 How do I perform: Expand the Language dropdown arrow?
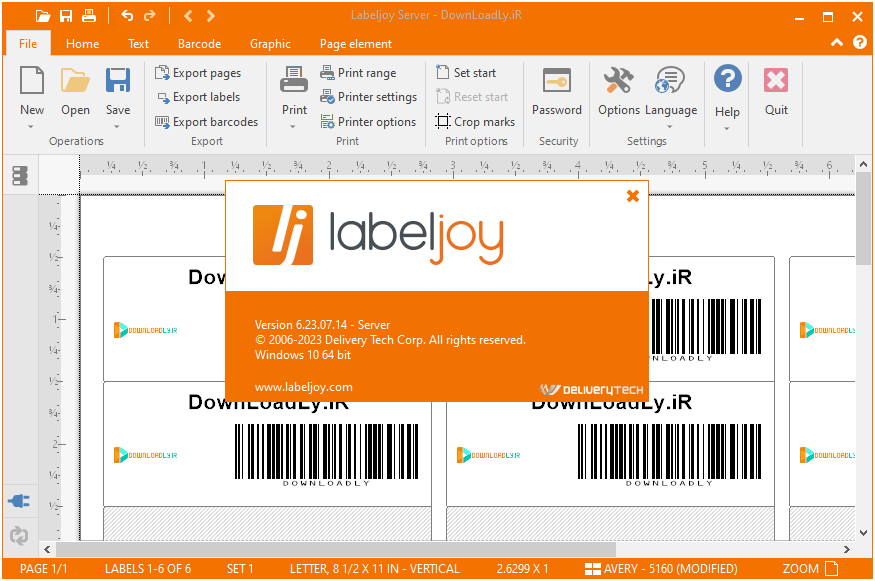[x=670, y=127]
